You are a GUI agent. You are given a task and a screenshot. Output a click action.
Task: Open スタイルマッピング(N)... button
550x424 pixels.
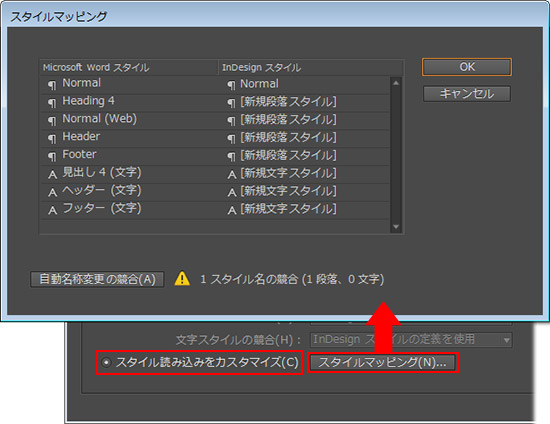(x=382, y=362)
